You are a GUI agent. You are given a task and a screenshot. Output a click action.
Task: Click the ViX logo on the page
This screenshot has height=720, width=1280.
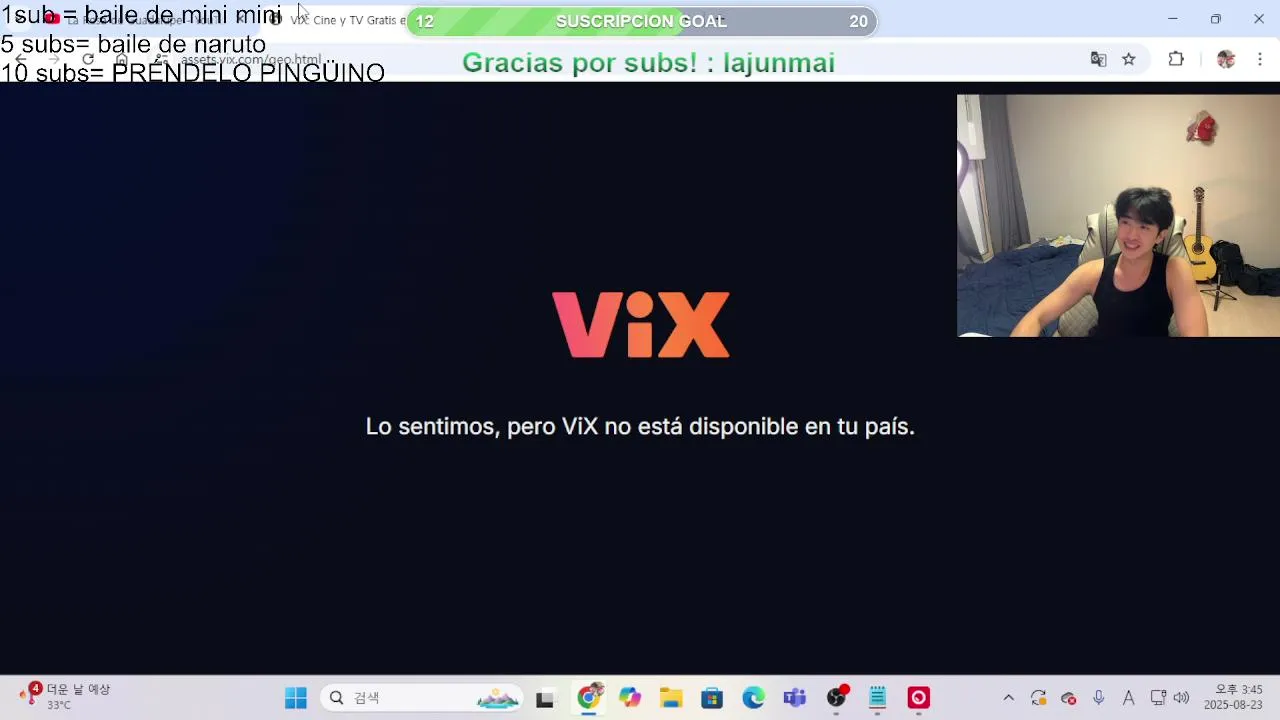641,324
